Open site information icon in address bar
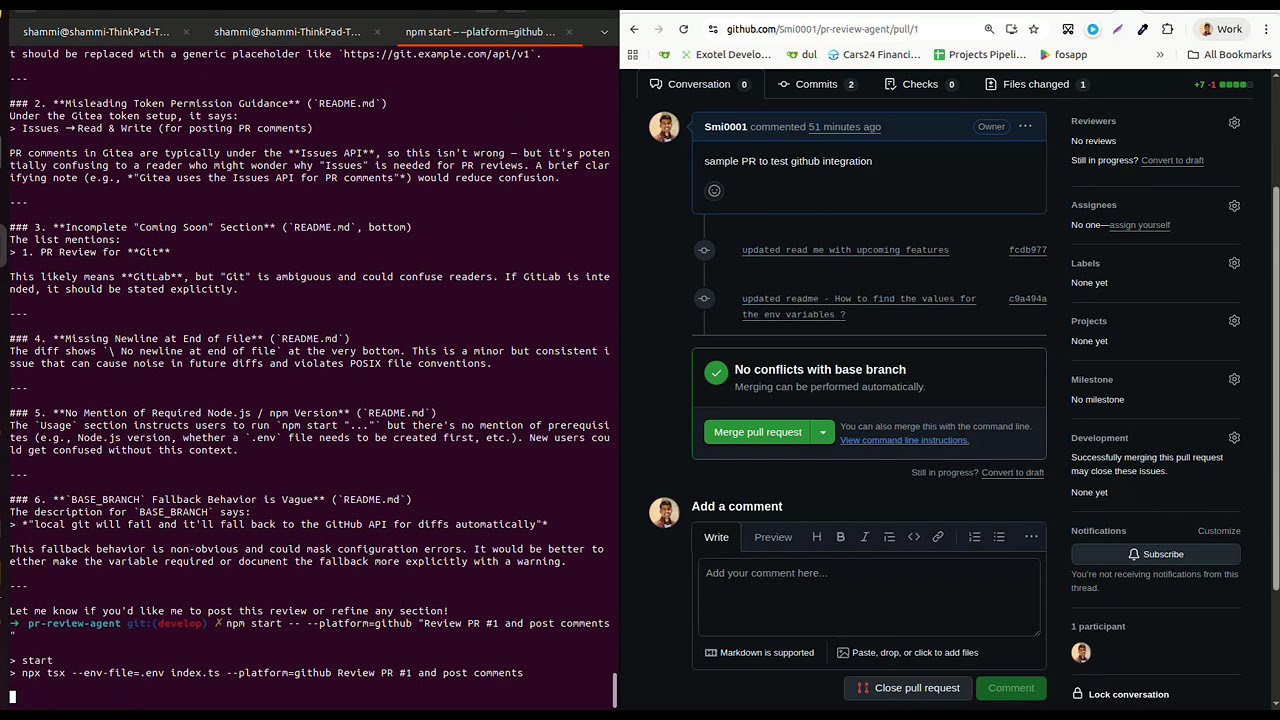Image resolution: width=1280 pixels, height=720 pixels. (x=712, y=29)
